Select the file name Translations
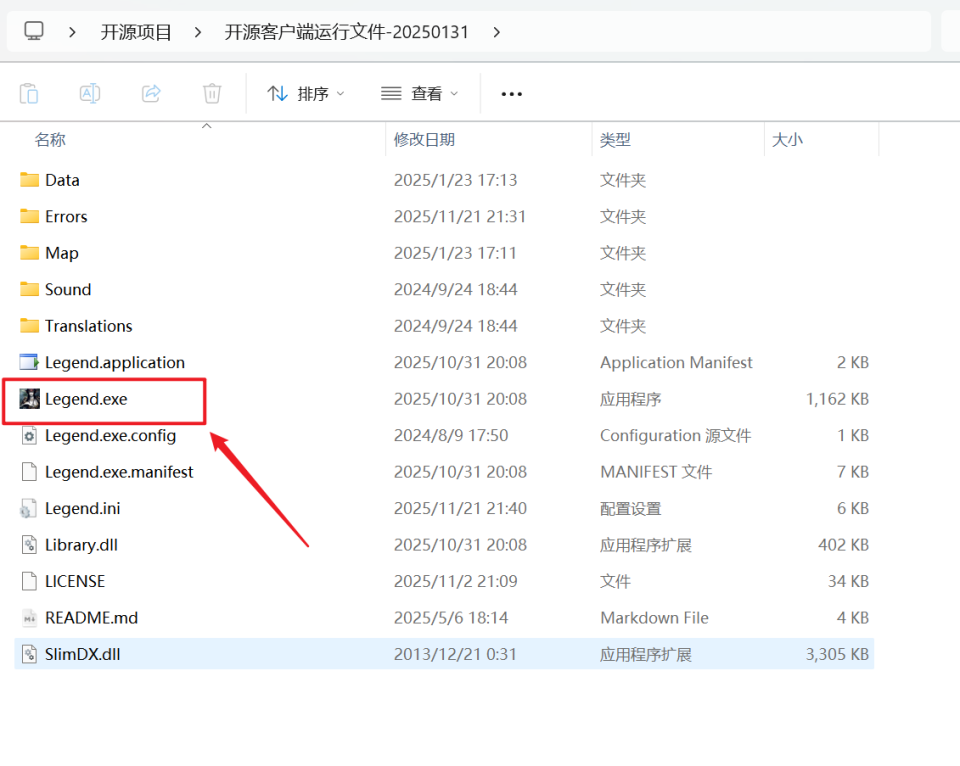This screenshot has height=766, width=960. coord(89,326)
